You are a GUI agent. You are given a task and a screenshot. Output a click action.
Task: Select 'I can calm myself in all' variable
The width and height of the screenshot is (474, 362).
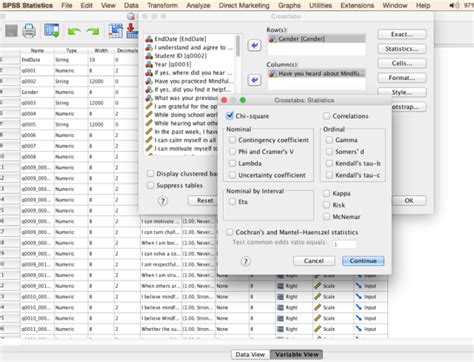(182, 140)
